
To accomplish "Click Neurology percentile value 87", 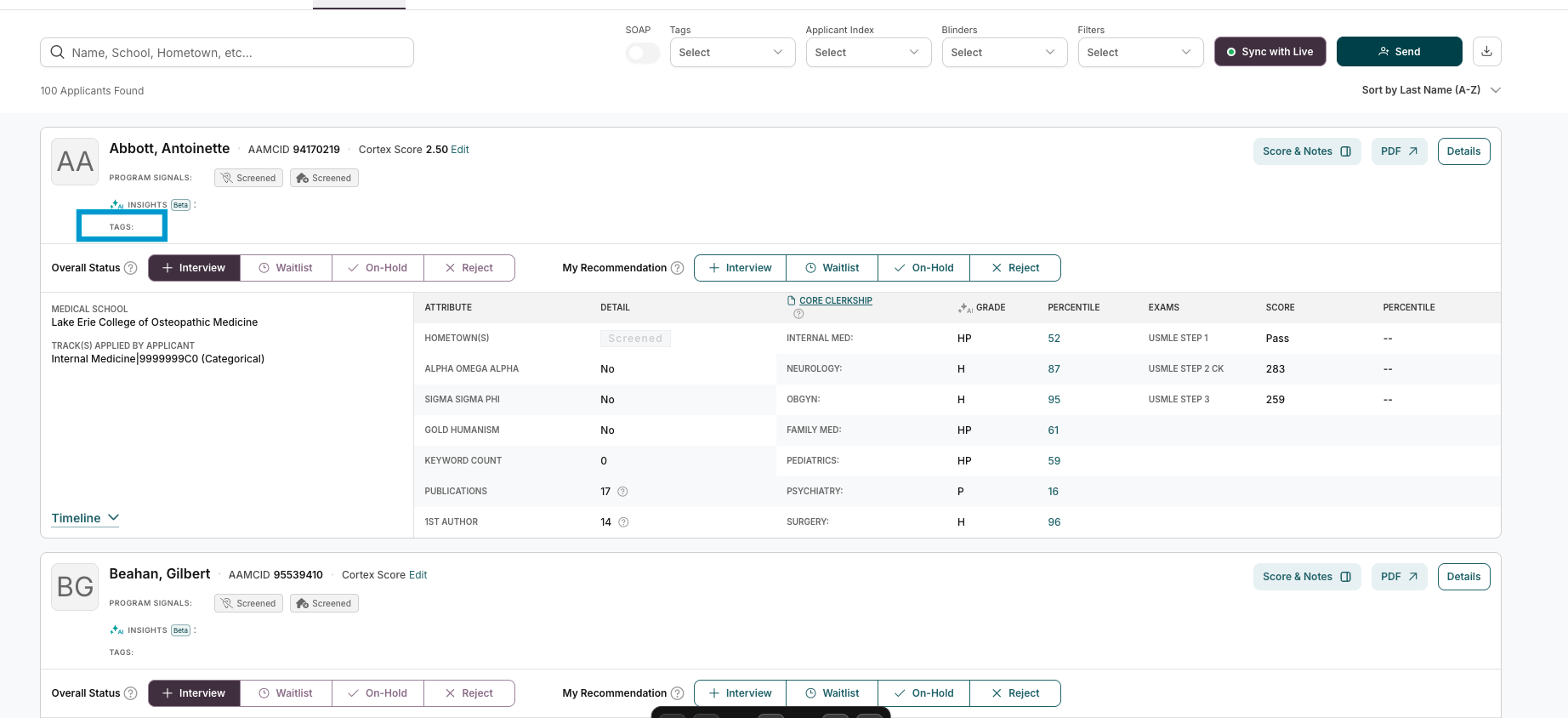I will pos(1054,369).
